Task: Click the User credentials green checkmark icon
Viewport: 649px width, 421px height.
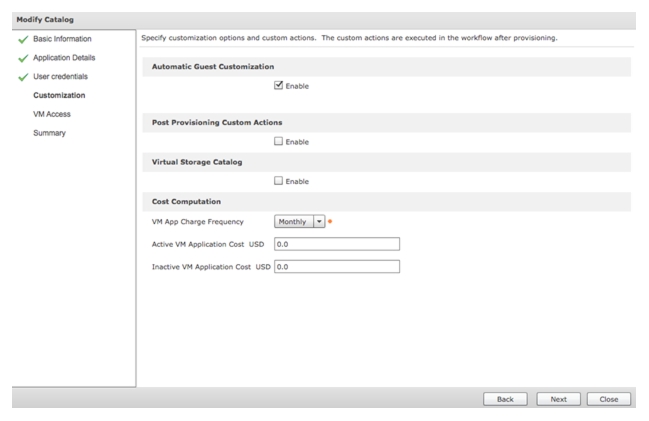Action: click(23, 77)
